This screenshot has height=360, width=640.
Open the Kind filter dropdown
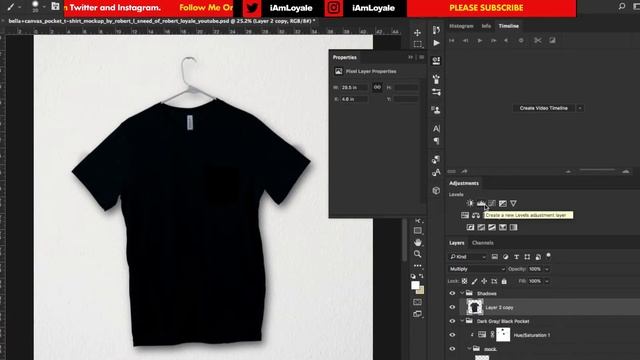(x=468, y=257)
